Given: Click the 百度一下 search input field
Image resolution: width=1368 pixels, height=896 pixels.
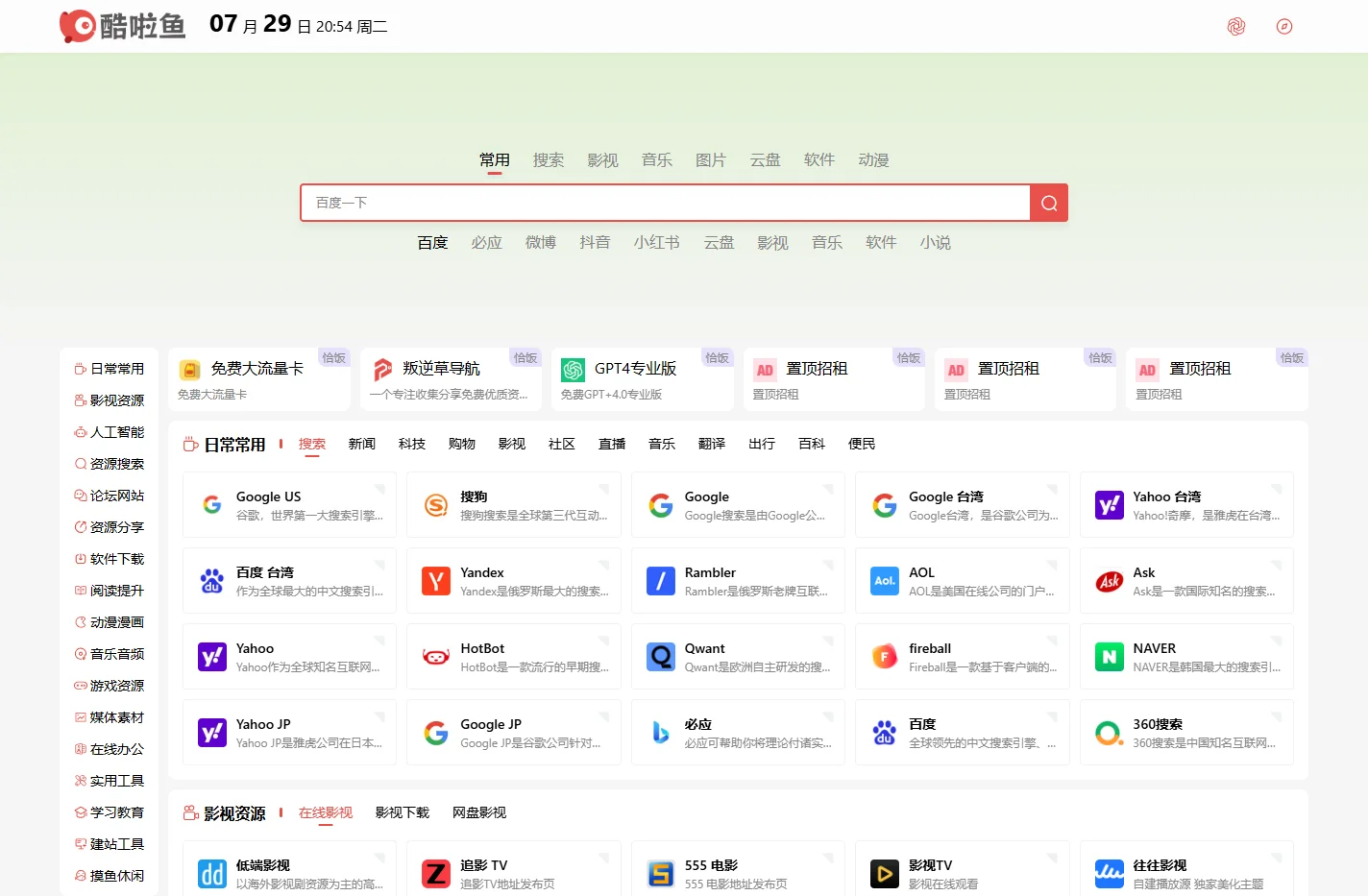Looking at the screenshot, I should pyautogui.click(x=665, y=203).
